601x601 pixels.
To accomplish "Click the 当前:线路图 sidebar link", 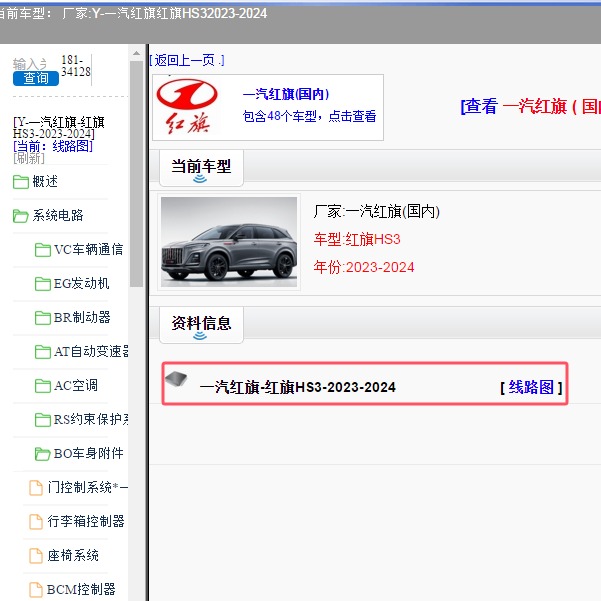I will 53,146.
